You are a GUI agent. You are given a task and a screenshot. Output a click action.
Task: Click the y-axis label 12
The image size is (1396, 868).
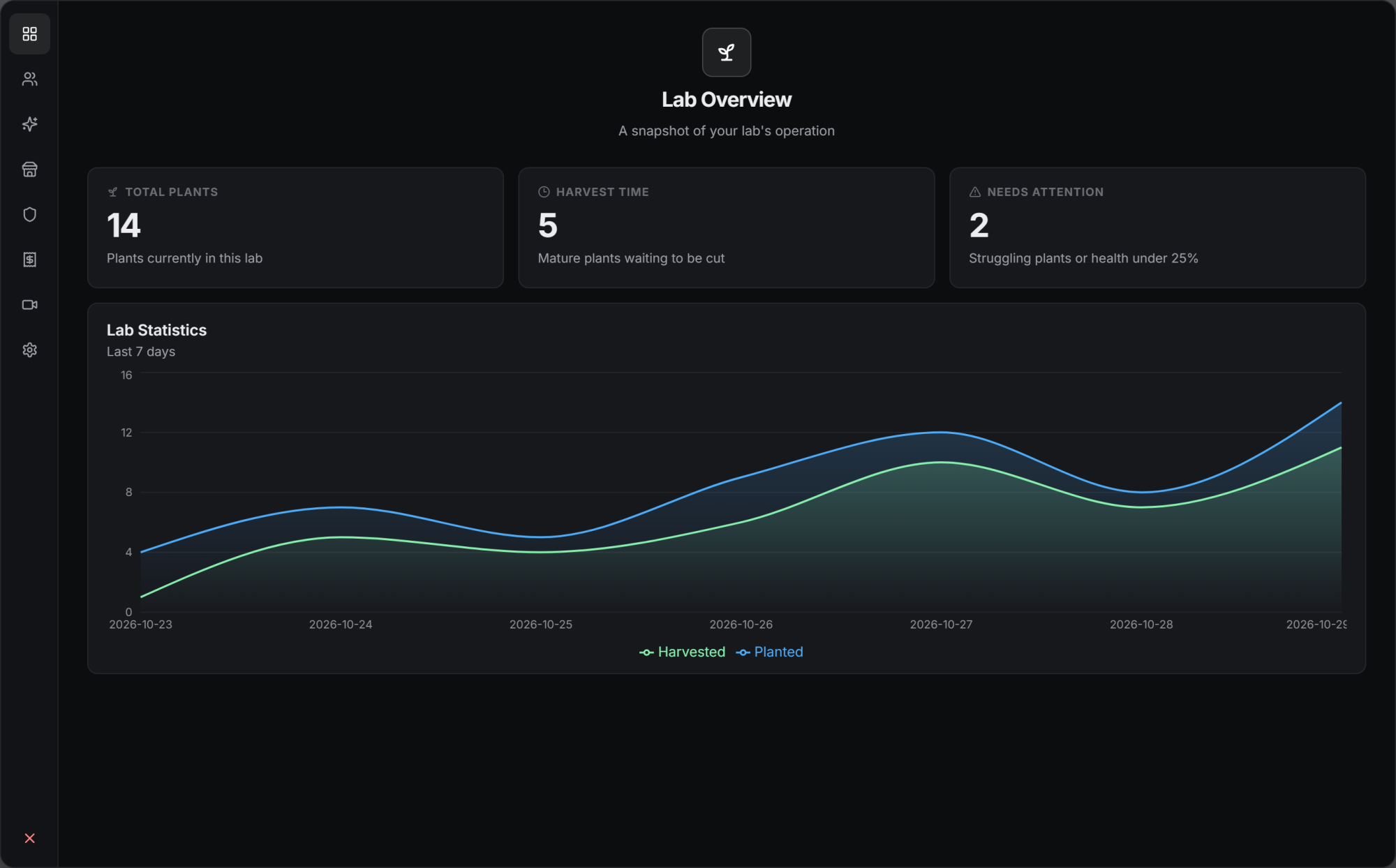coord(126,433)
